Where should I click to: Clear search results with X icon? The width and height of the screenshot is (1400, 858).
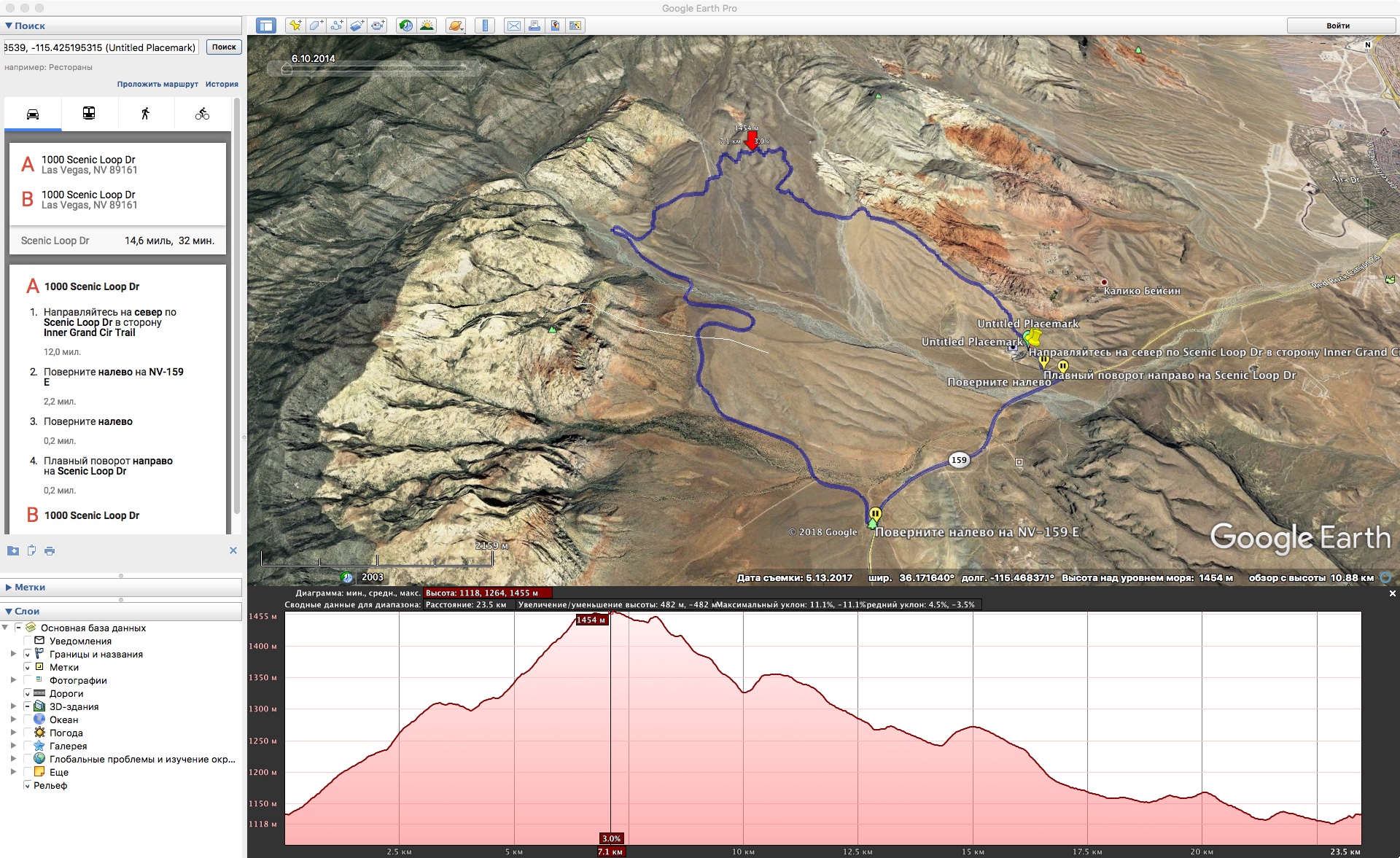point(233,550)
